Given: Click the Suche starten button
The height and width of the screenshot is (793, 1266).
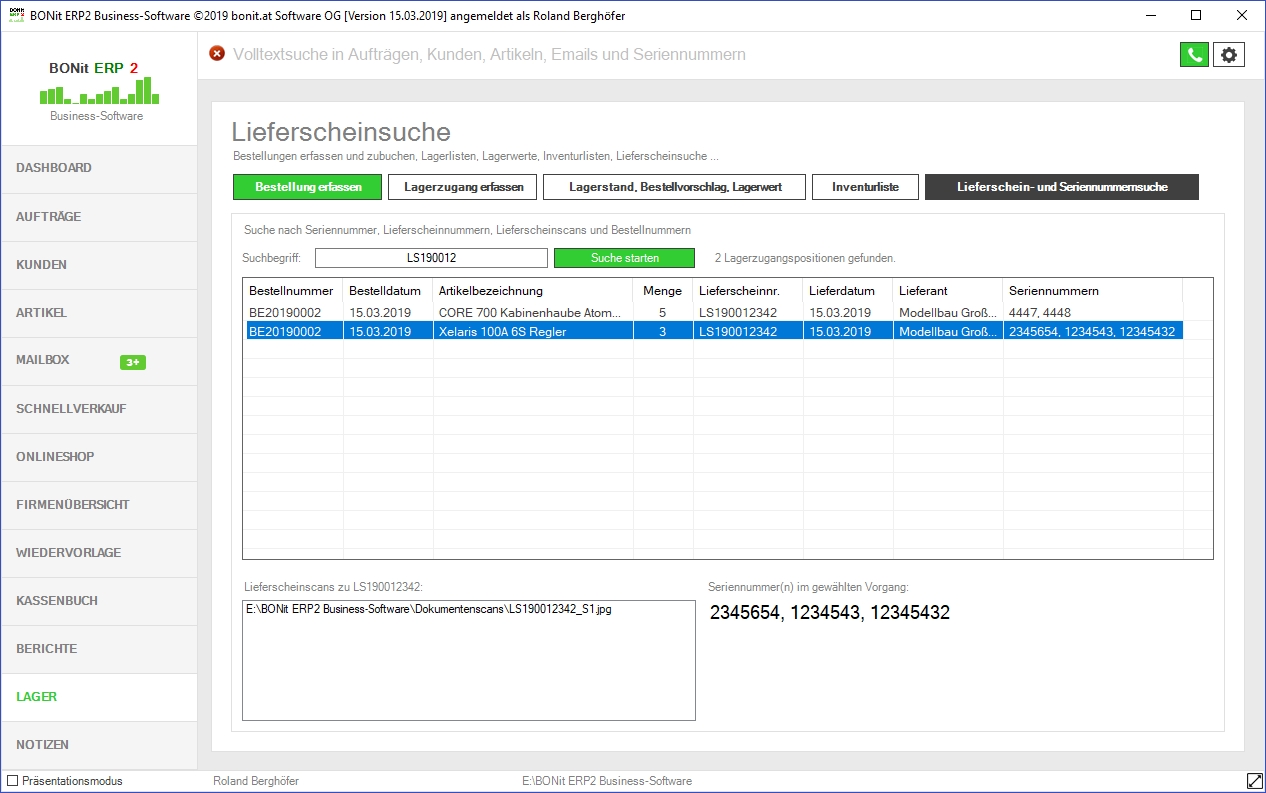Looking at the screenshot, I should (x=624, y=258).
